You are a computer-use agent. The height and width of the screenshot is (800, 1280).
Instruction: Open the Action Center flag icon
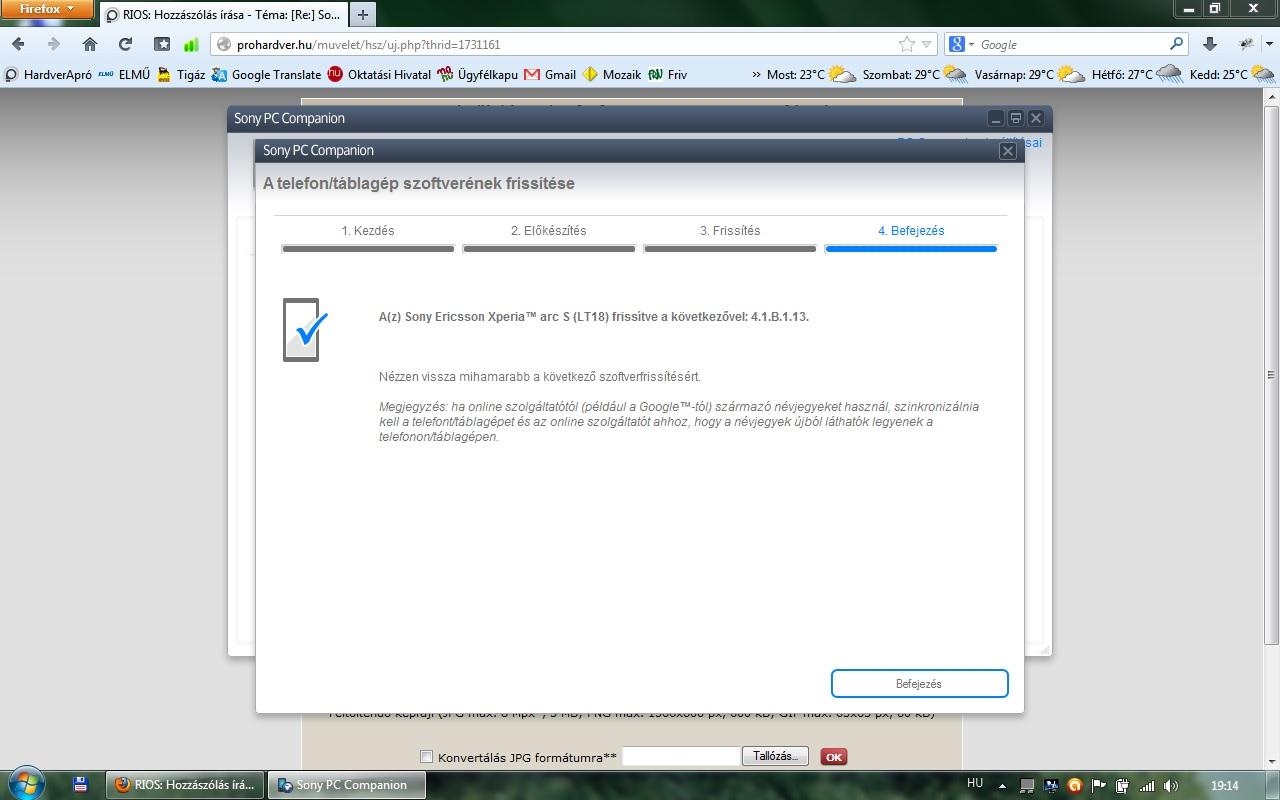(1099, 786)
